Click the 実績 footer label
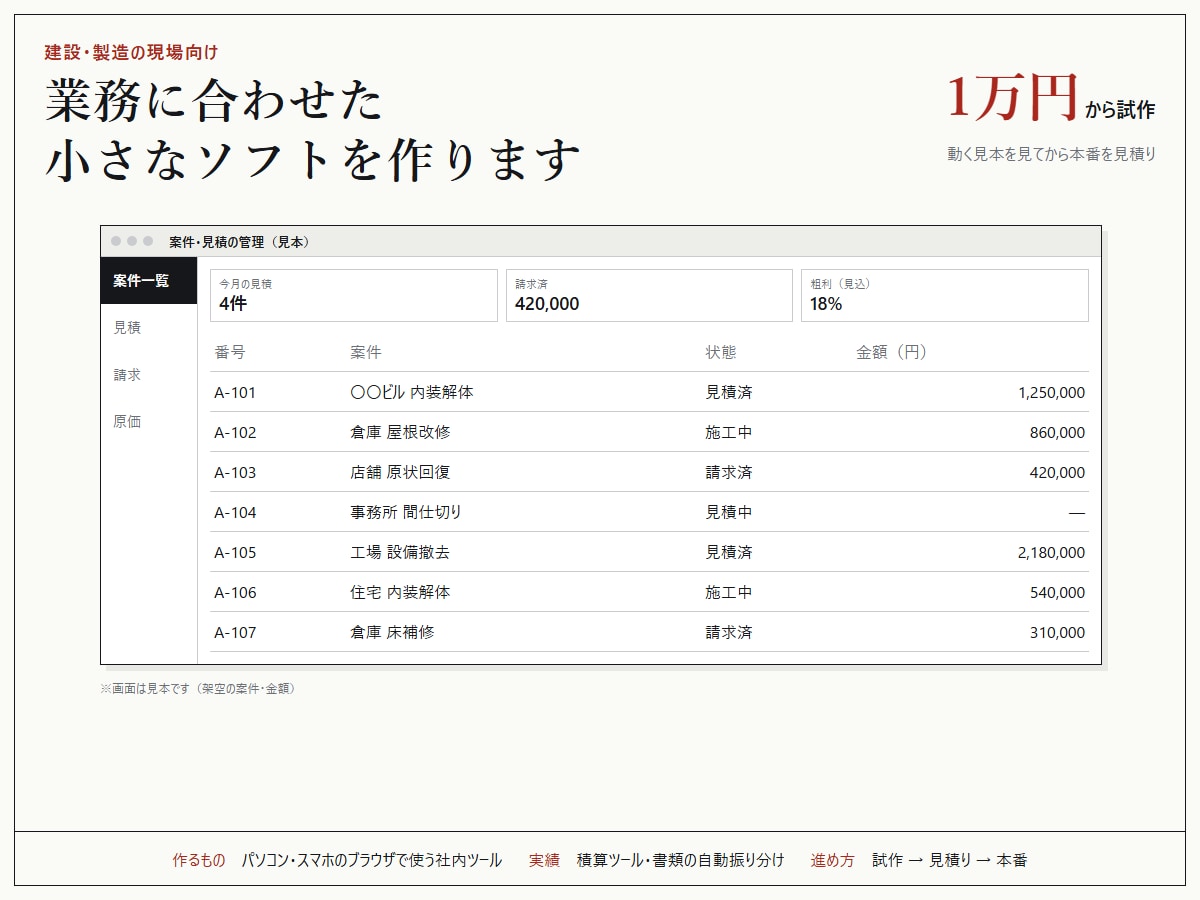 tap(544, 860)
